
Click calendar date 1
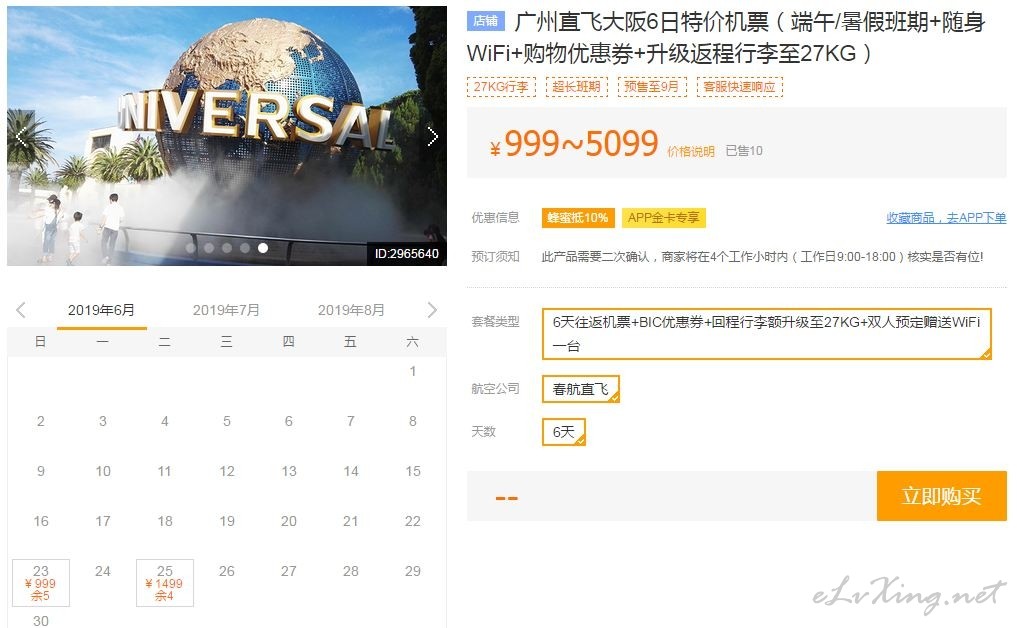click(x=413, y=371)
